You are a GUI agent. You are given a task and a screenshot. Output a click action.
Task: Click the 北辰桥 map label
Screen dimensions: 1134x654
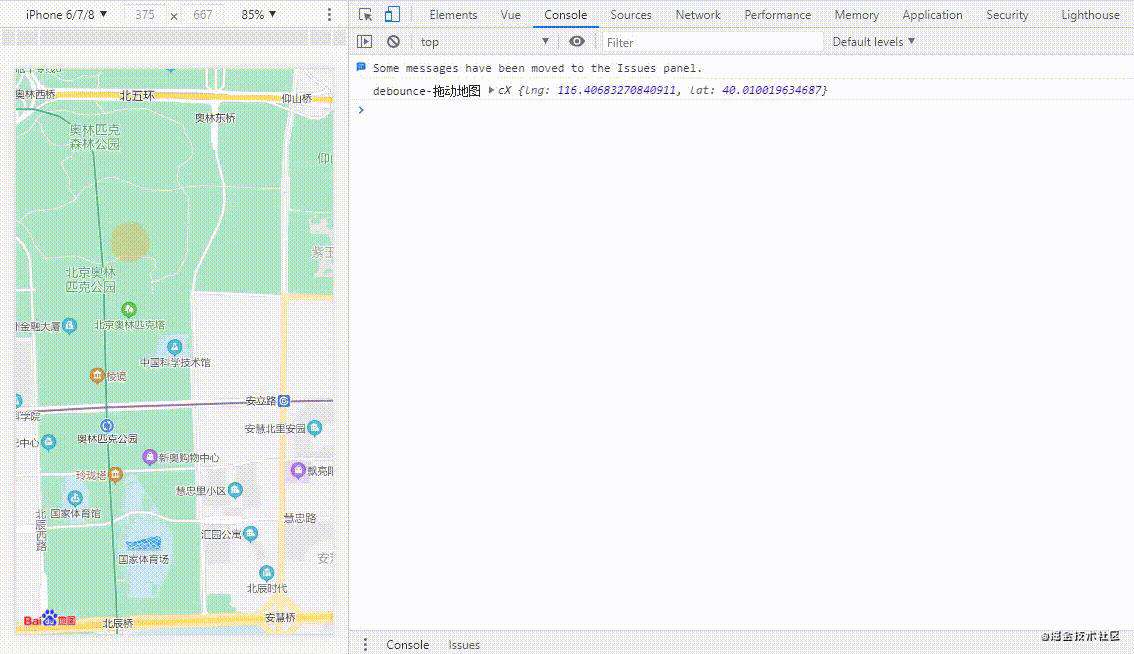pyautogui.click(x=118, y=623)
